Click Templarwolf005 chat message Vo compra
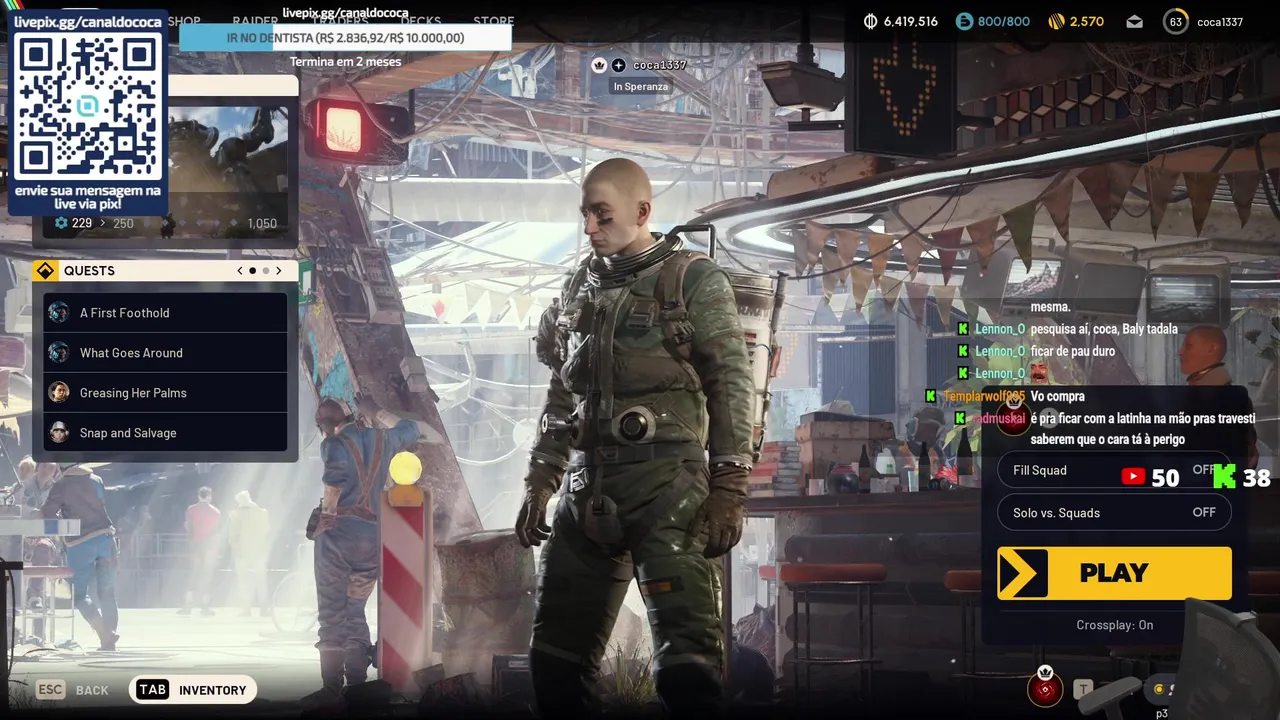 1058,396
